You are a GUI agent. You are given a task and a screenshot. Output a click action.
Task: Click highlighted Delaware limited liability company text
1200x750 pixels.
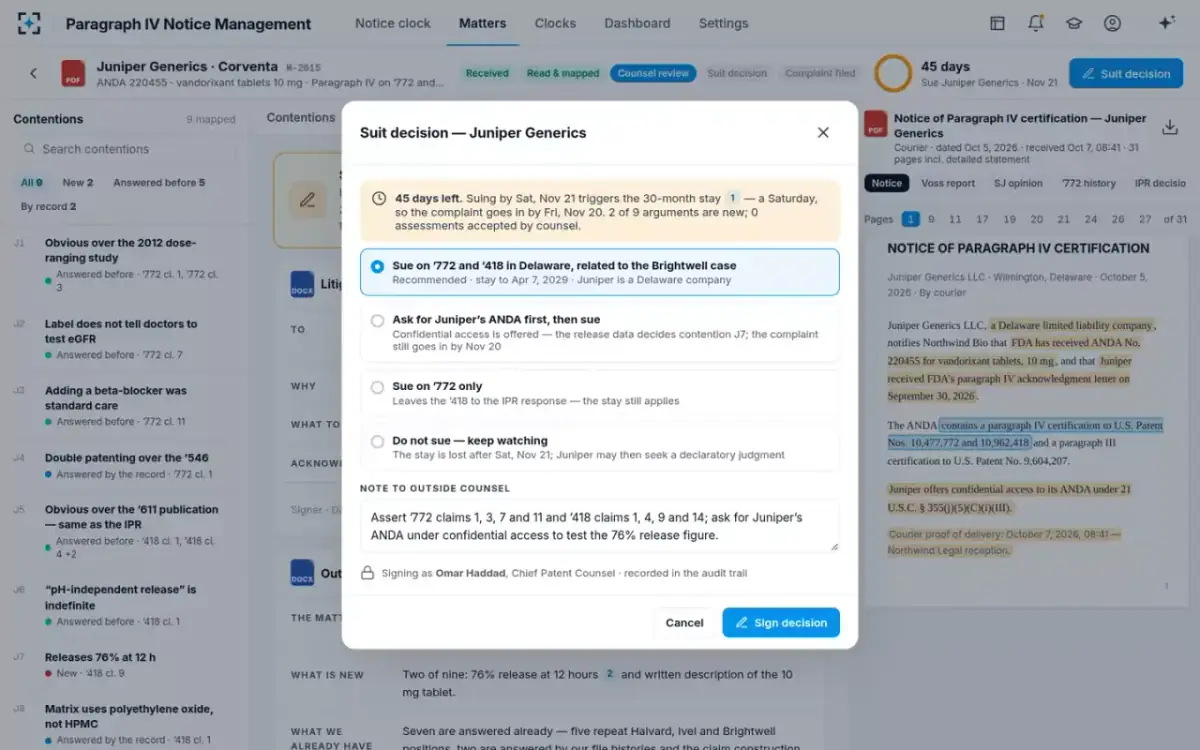(x=1072, y=325)
